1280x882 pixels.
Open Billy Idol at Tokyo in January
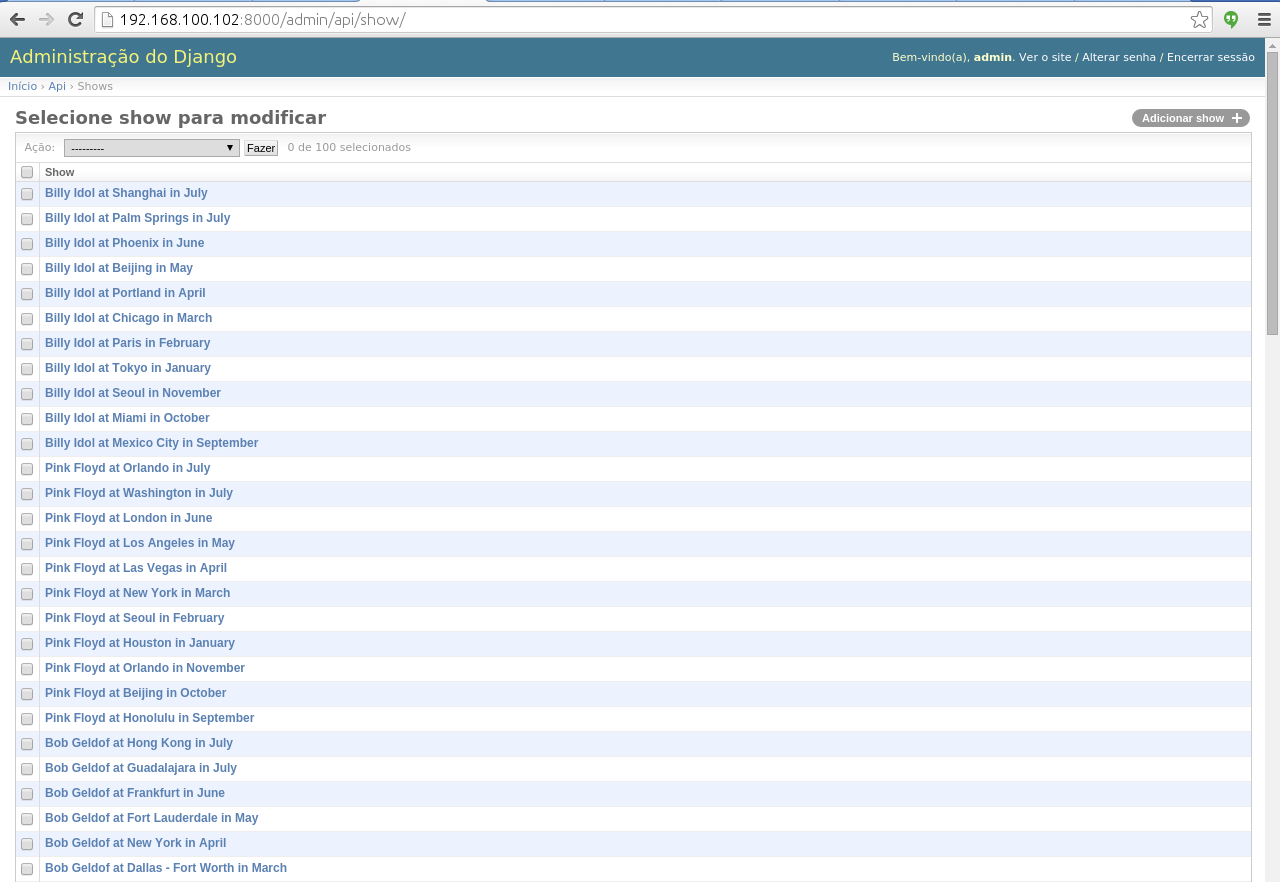click(128, 368)
